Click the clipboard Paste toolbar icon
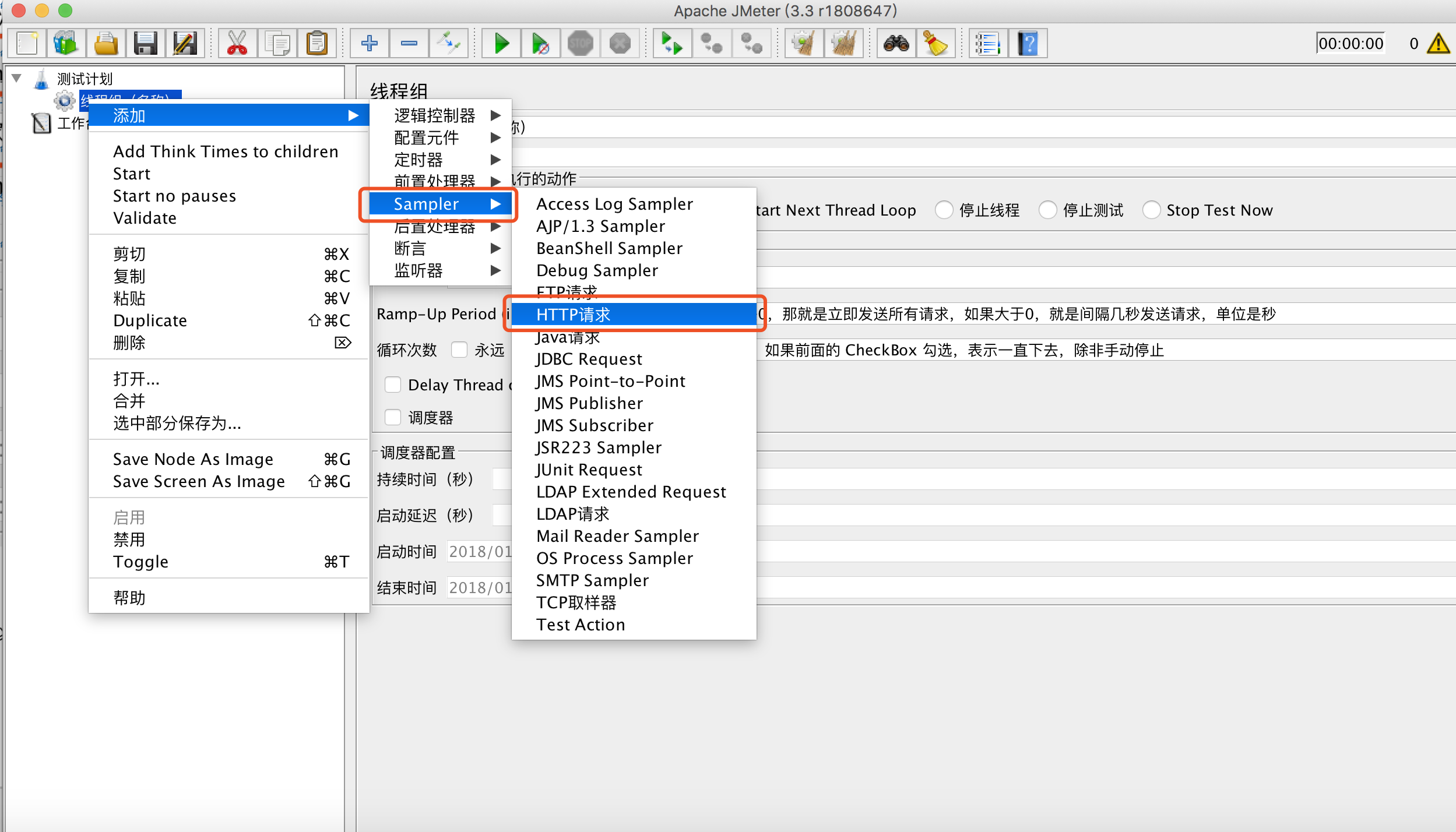The width and height of the screenshot is (1456, 832). click(x=317, y=44)
